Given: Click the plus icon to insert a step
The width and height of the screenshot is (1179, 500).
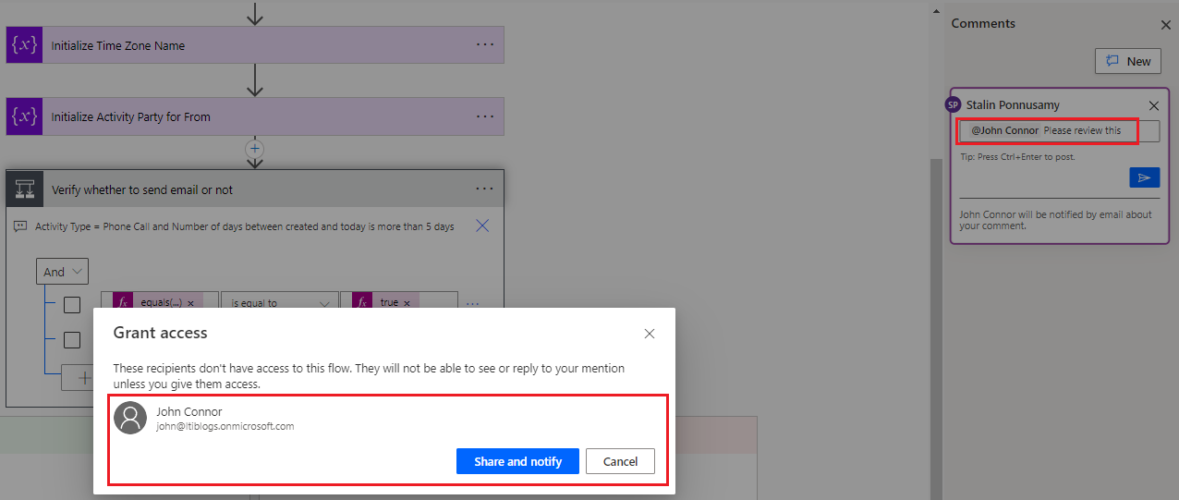Looking at the screenshot, I should [x=255, y=149].
